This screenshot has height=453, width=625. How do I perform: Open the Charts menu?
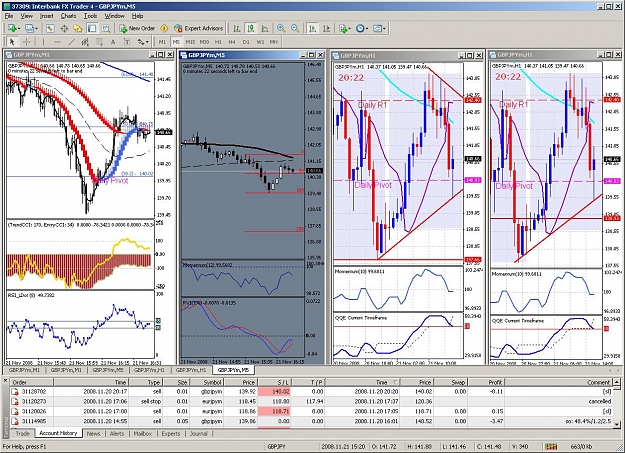pyautogui.click(x=68, y=16)
